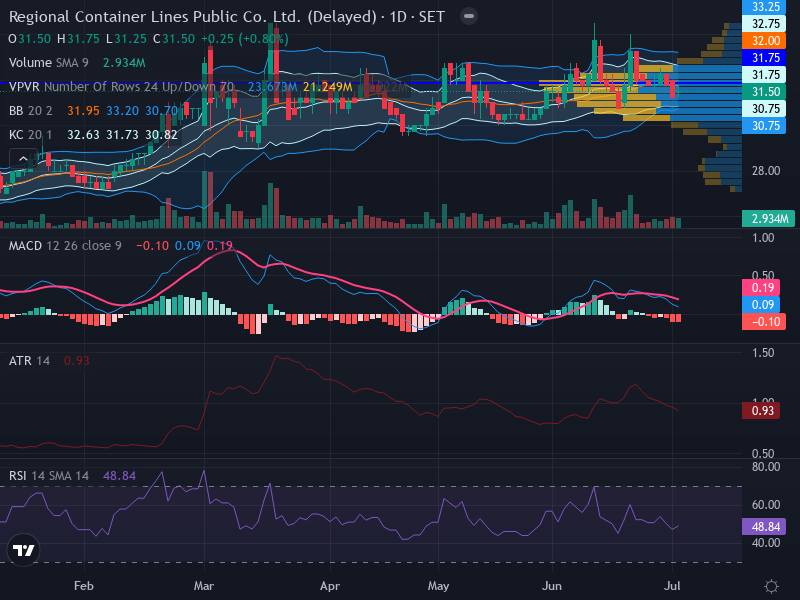Viewport: 800px width, 600px height.
Task: Click the C31.50 close value in header
Action: [x=174, y=39]
